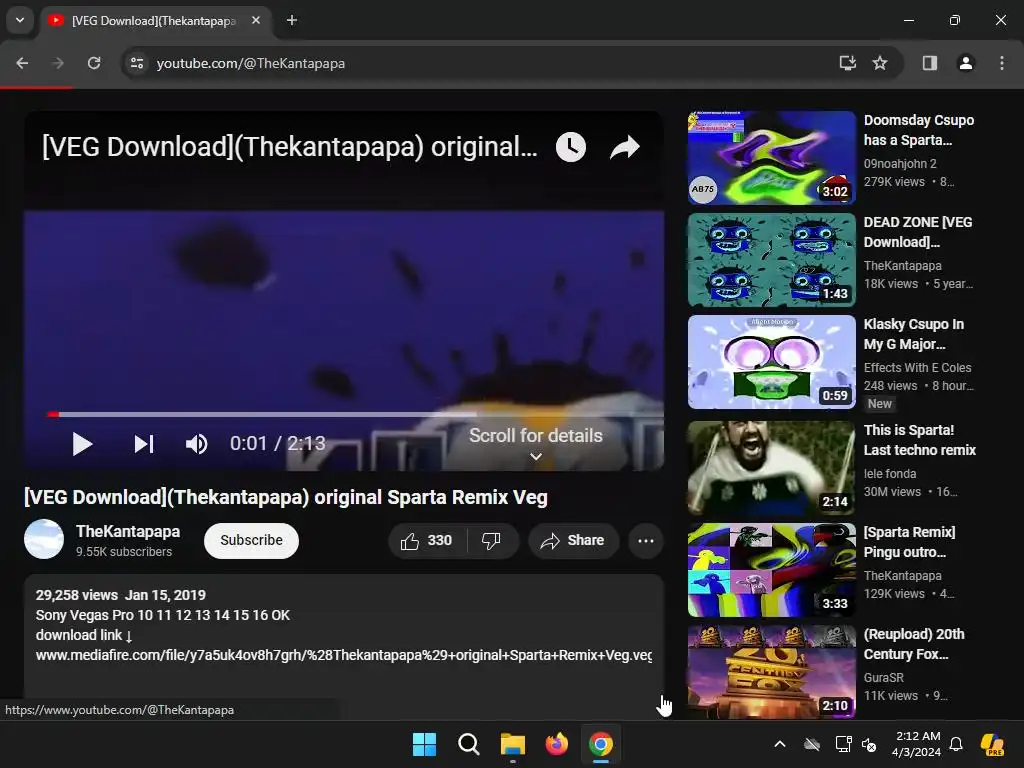Click the install app icon in the address bar
Image resolution: width=1024 pixels, height=768 pixels.
[848, 63]
